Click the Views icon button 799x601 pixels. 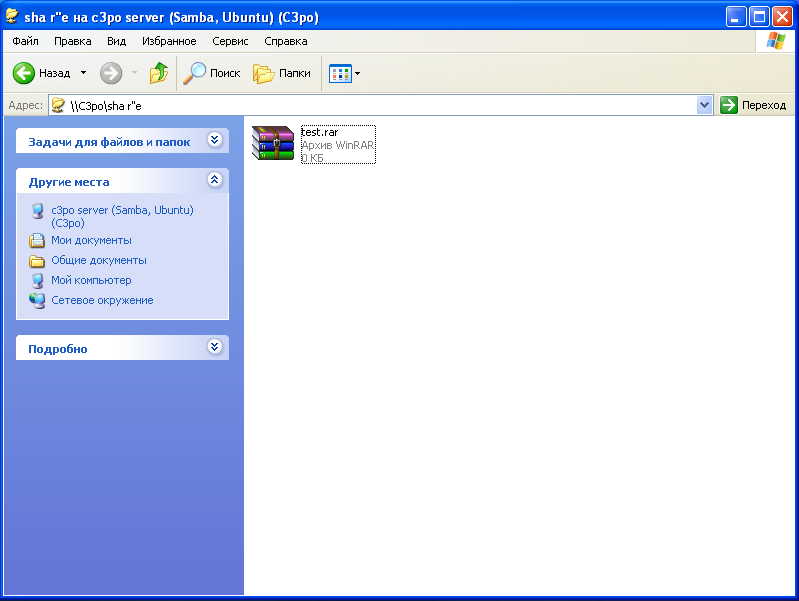340,73
